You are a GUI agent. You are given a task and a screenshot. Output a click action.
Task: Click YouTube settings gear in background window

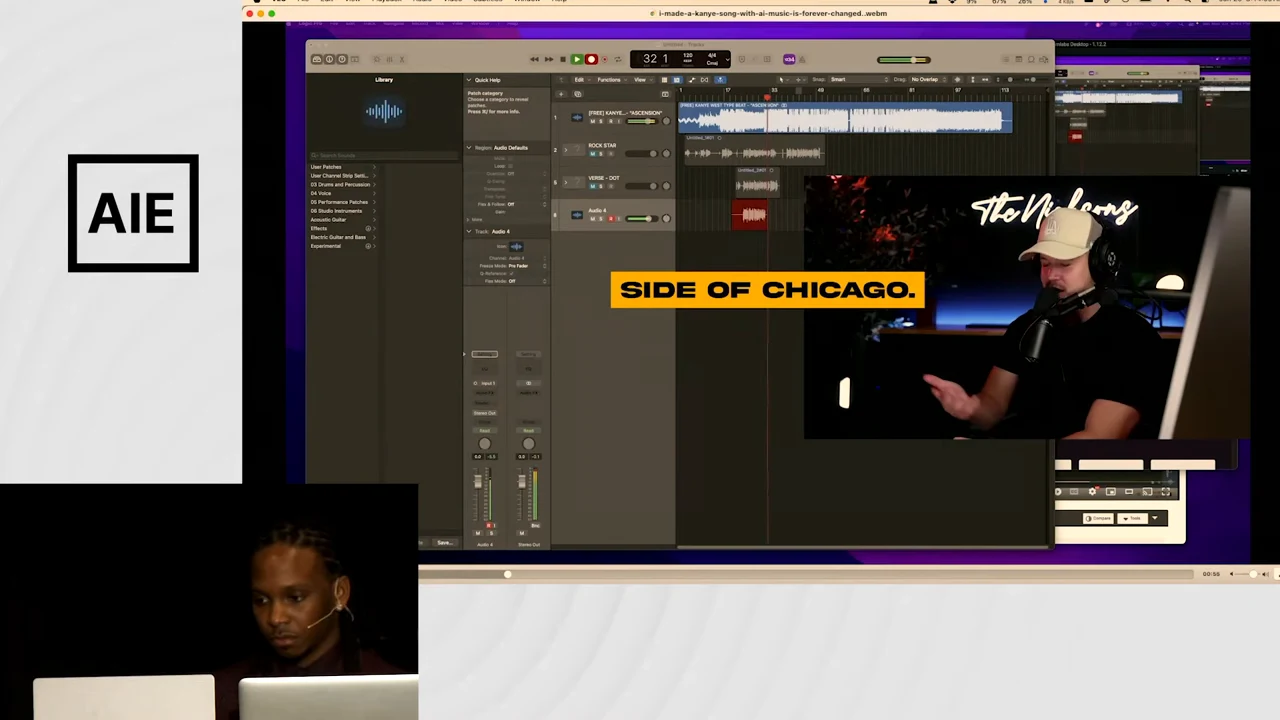point(1092,491)
